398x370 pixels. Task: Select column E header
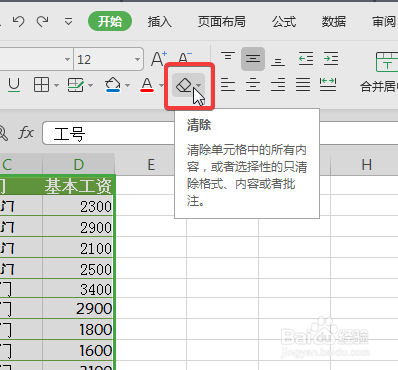pyautogui.click(x=151, y=164)
